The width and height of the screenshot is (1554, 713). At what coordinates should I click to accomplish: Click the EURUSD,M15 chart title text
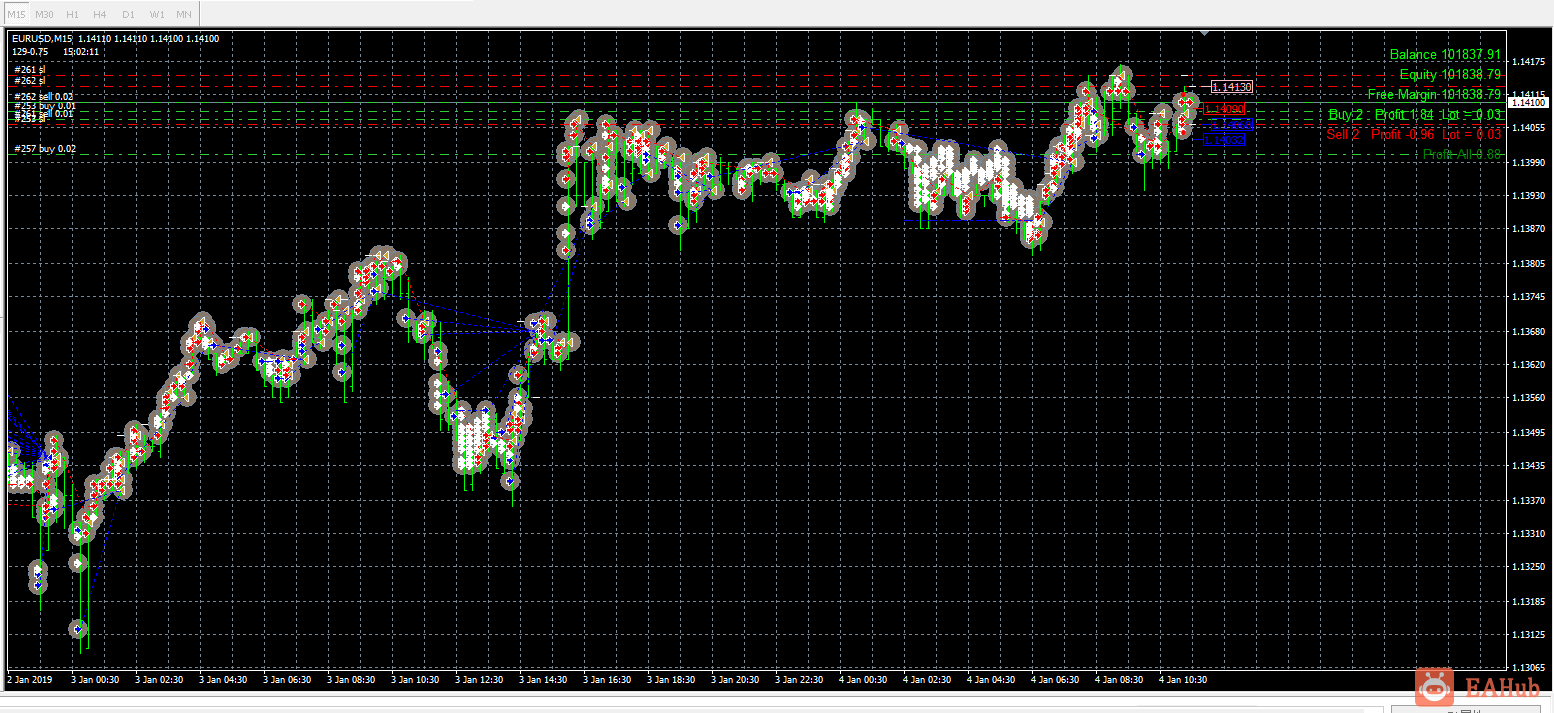[43, 39]
